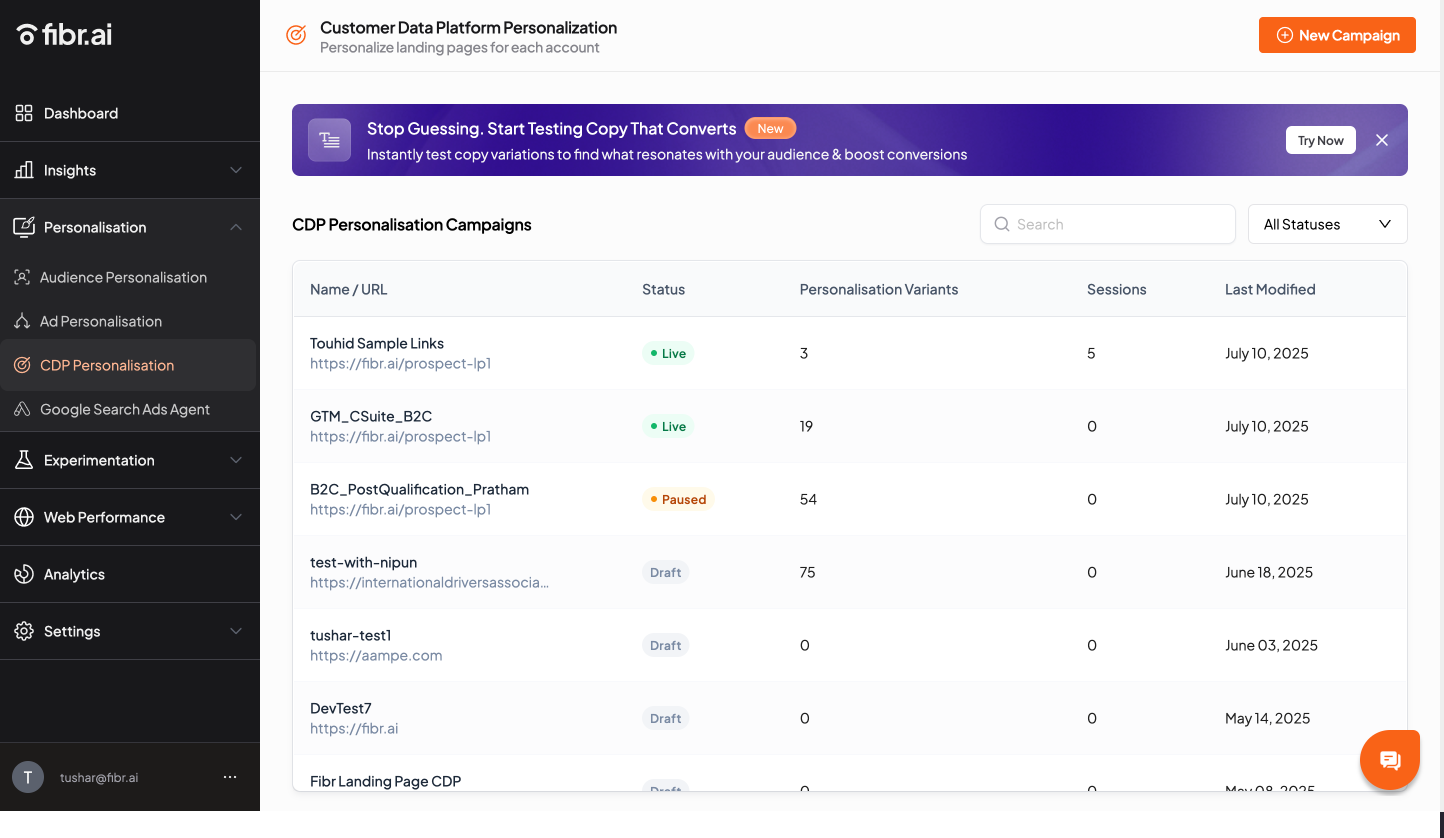Focus the campaign Search field
The width and height of the screenshot is (1444, 838).
(1108, 224)
